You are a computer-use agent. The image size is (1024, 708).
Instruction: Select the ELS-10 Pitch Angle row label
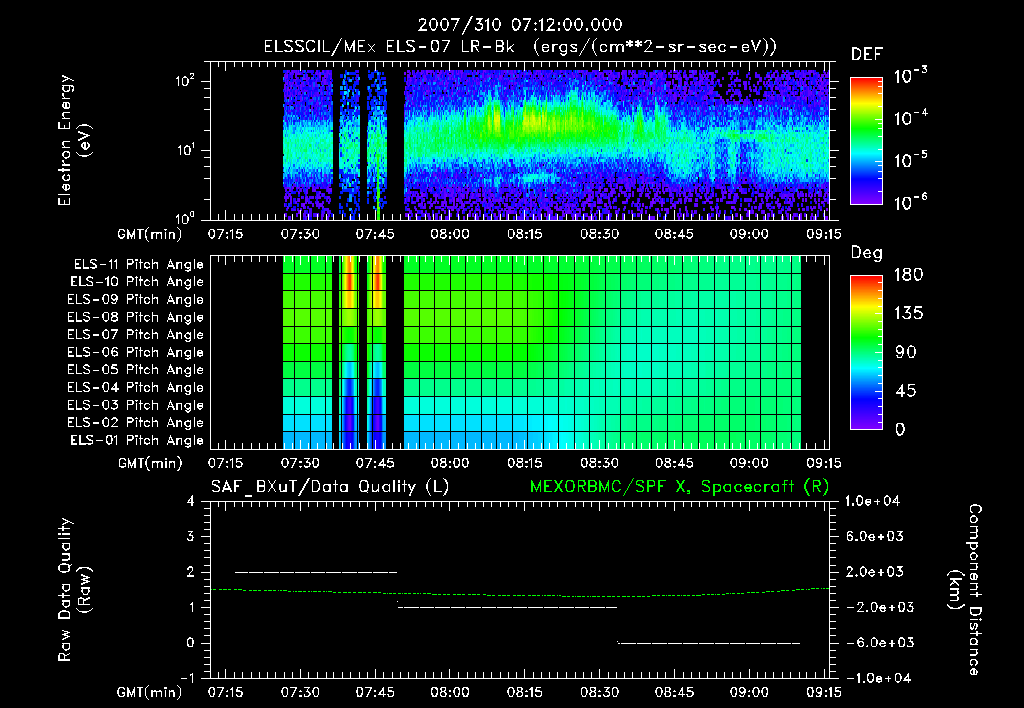[x=137, y=282]
